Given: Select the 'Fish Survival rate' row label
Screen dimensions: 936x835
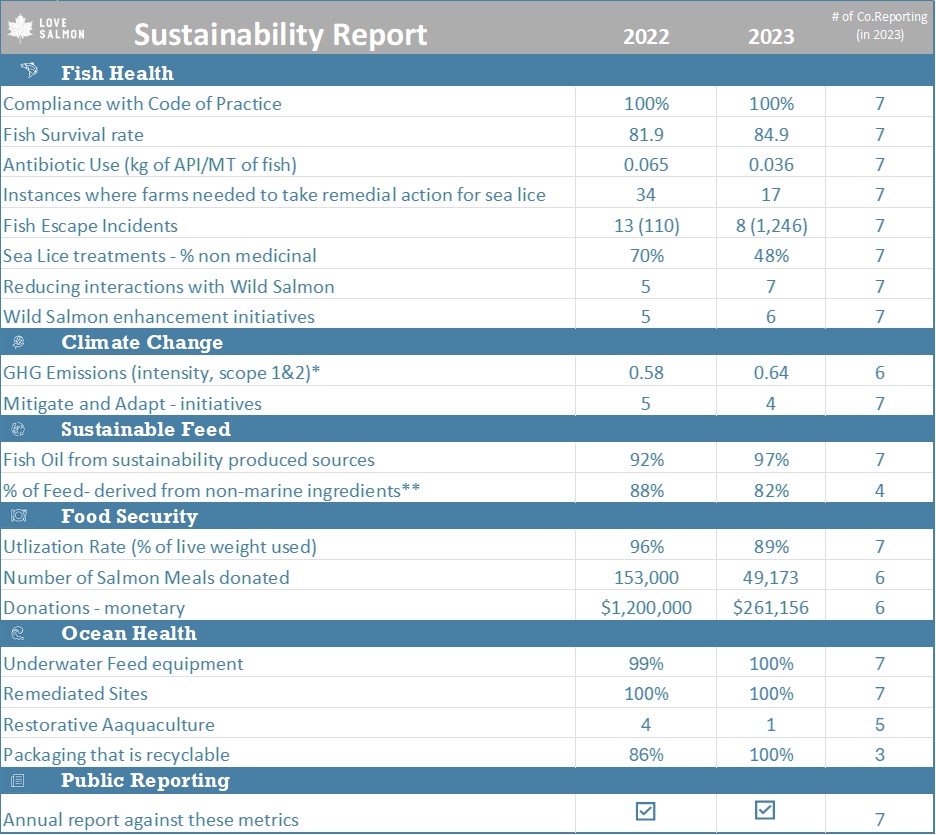Looking at the screenshot, I should click(74, 134).
